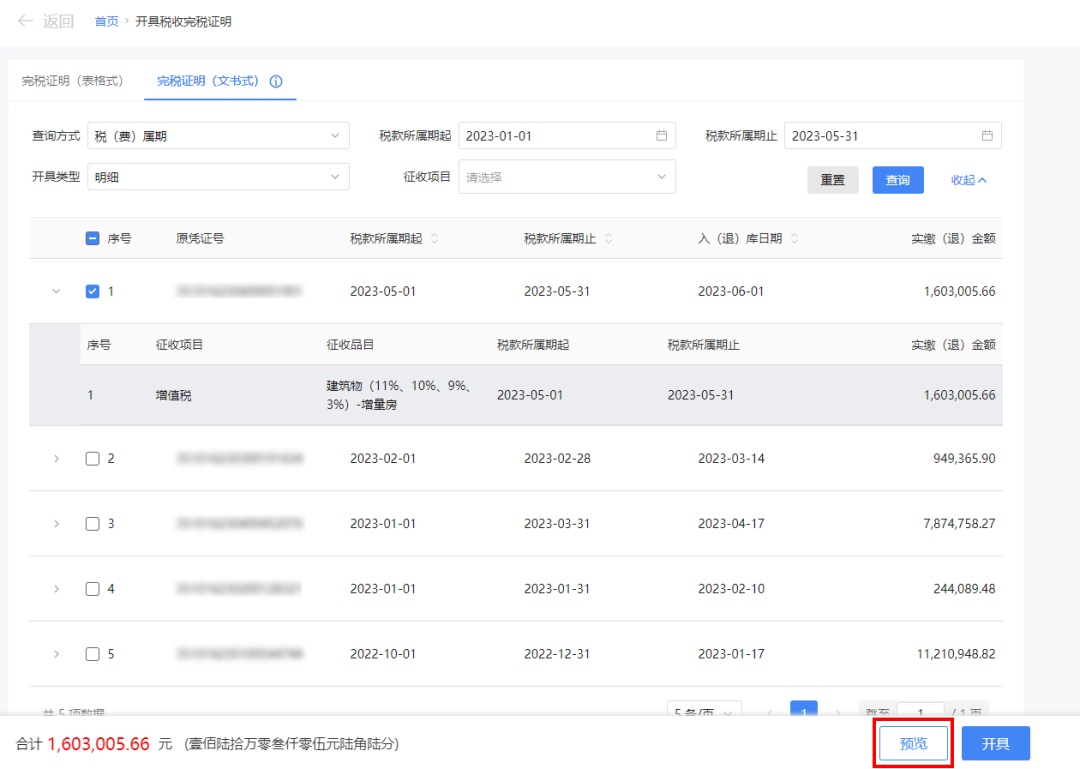This screenshot has width=1080, height=769.
Task: Click the 预览 button
Action: tap(913, 744)
